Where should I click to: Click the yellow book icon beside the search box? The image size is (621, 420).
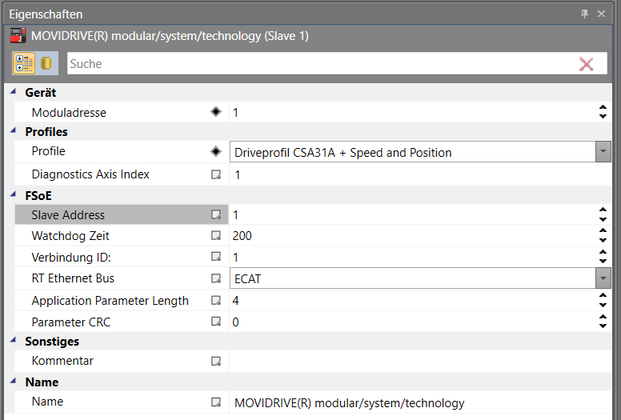click(46, 63)
